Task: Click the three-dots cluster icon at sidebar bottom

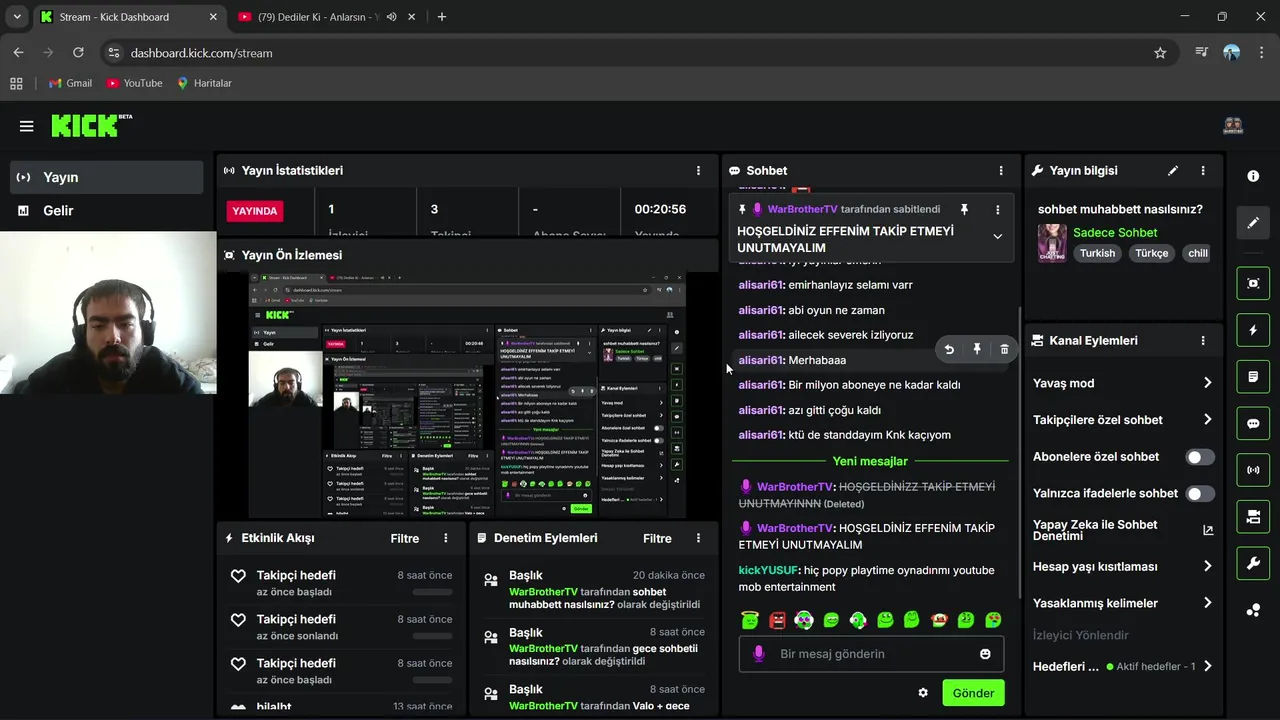Action: click(x=1253, y=610)
